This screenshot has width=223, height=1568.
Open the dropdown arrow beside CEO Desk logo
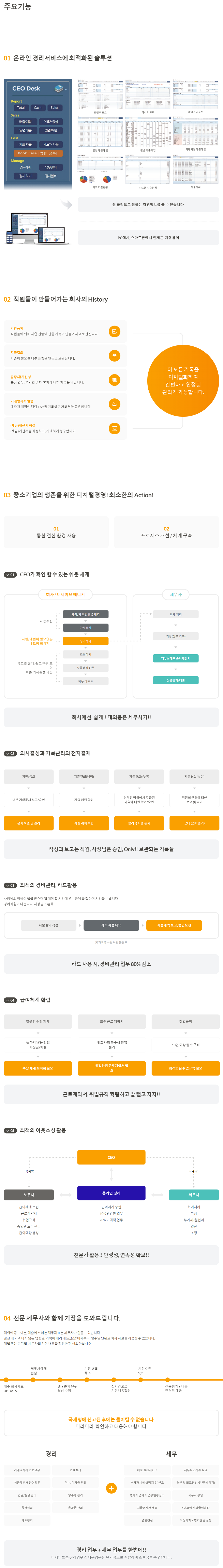(x=66, y=90)
